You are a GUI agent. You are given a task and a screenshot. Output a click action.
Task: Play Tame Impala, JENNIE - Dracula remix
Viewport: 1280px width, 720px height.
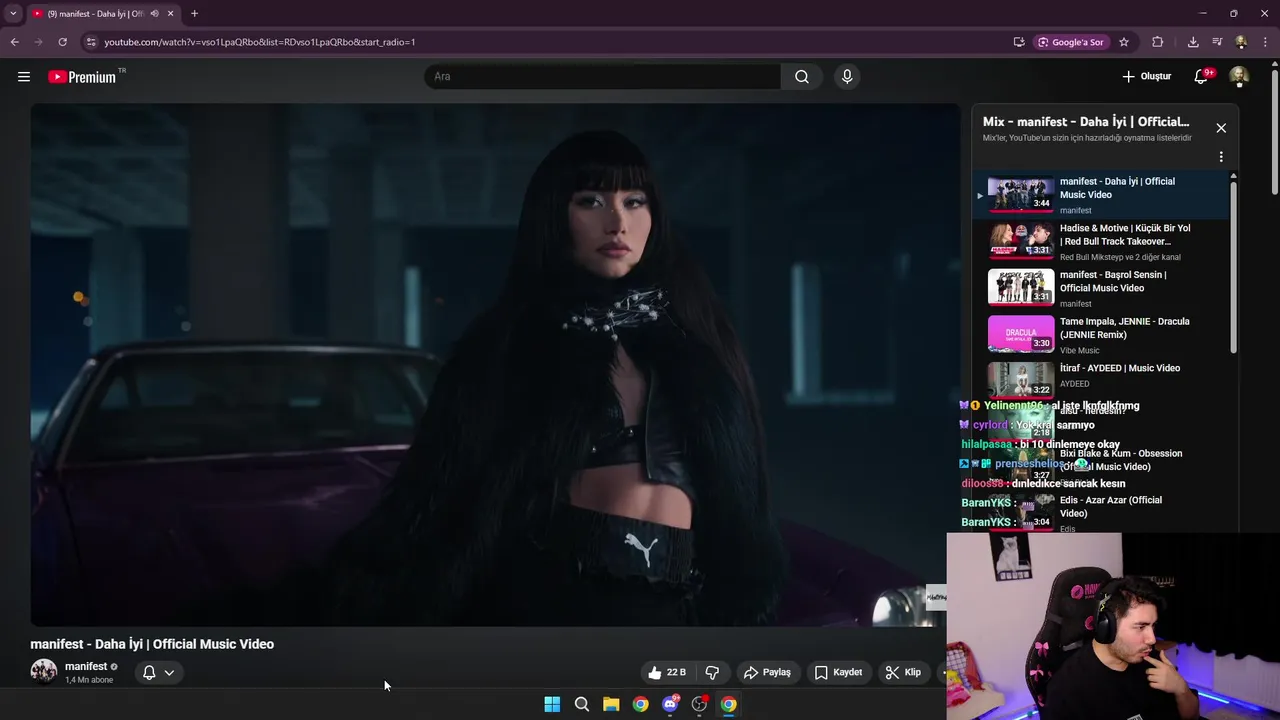(1105, 335)
